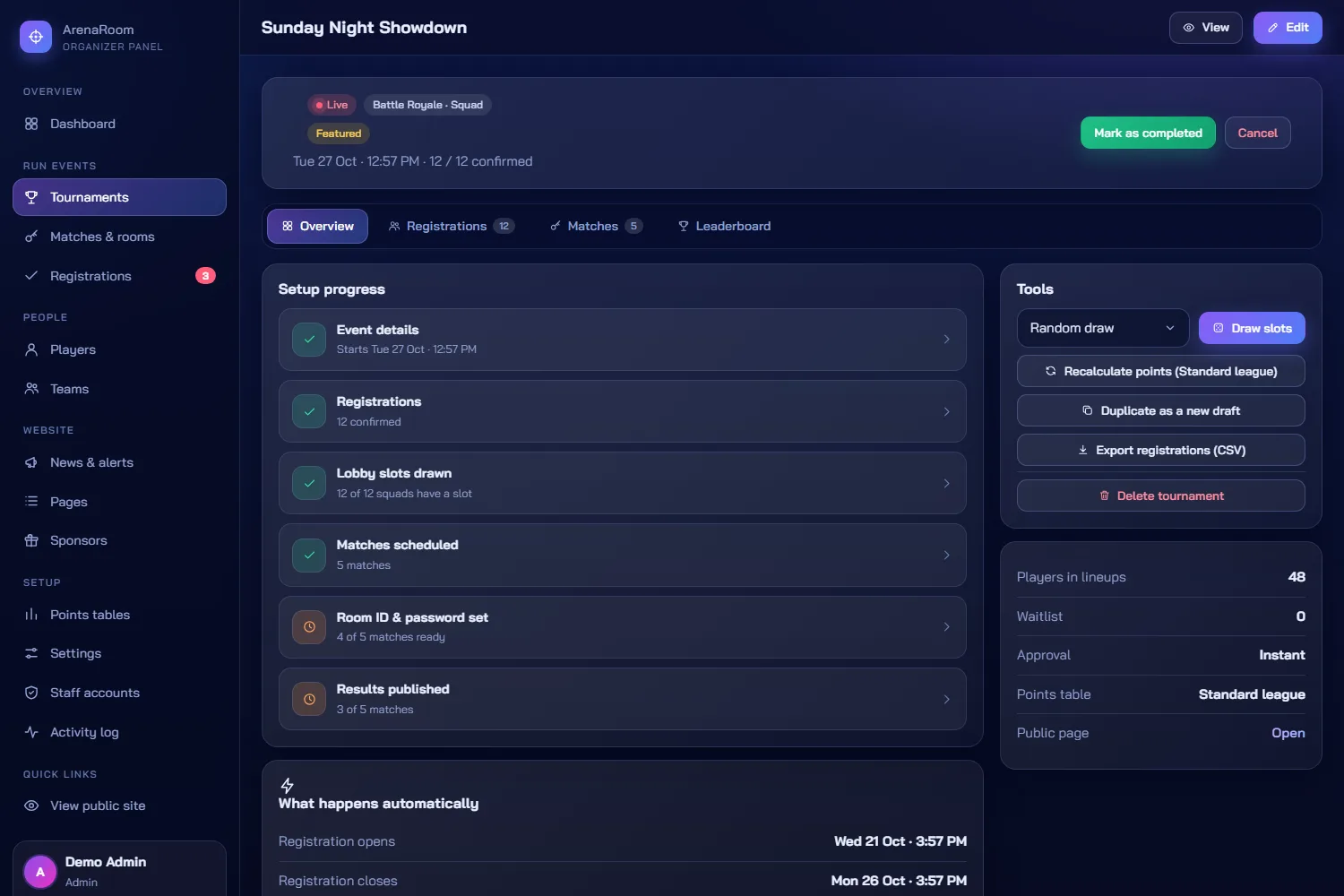
Task: Expand the Results published step
Action: 623,699
